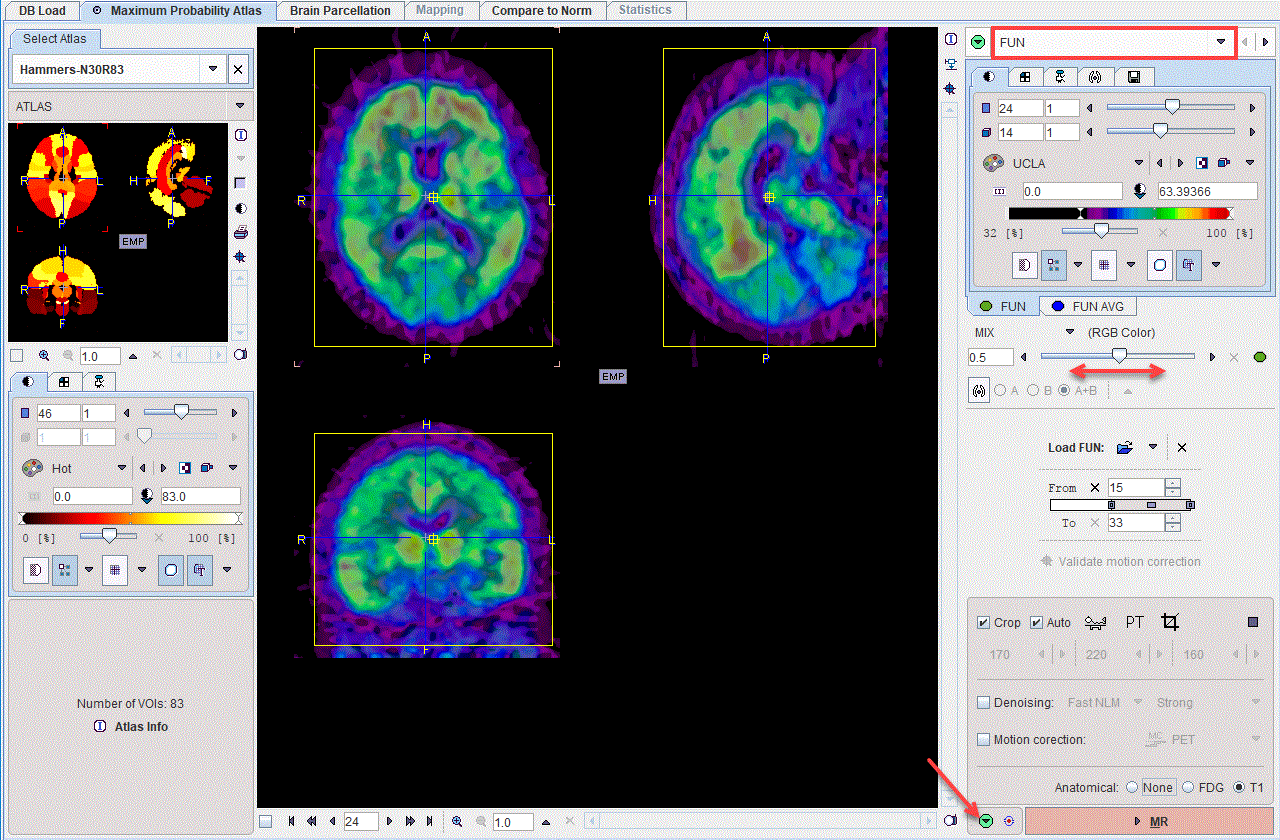Viewport: 1280px width, 840px height.
Task: Click the Atlas Info button
Action: coord(131,727)
